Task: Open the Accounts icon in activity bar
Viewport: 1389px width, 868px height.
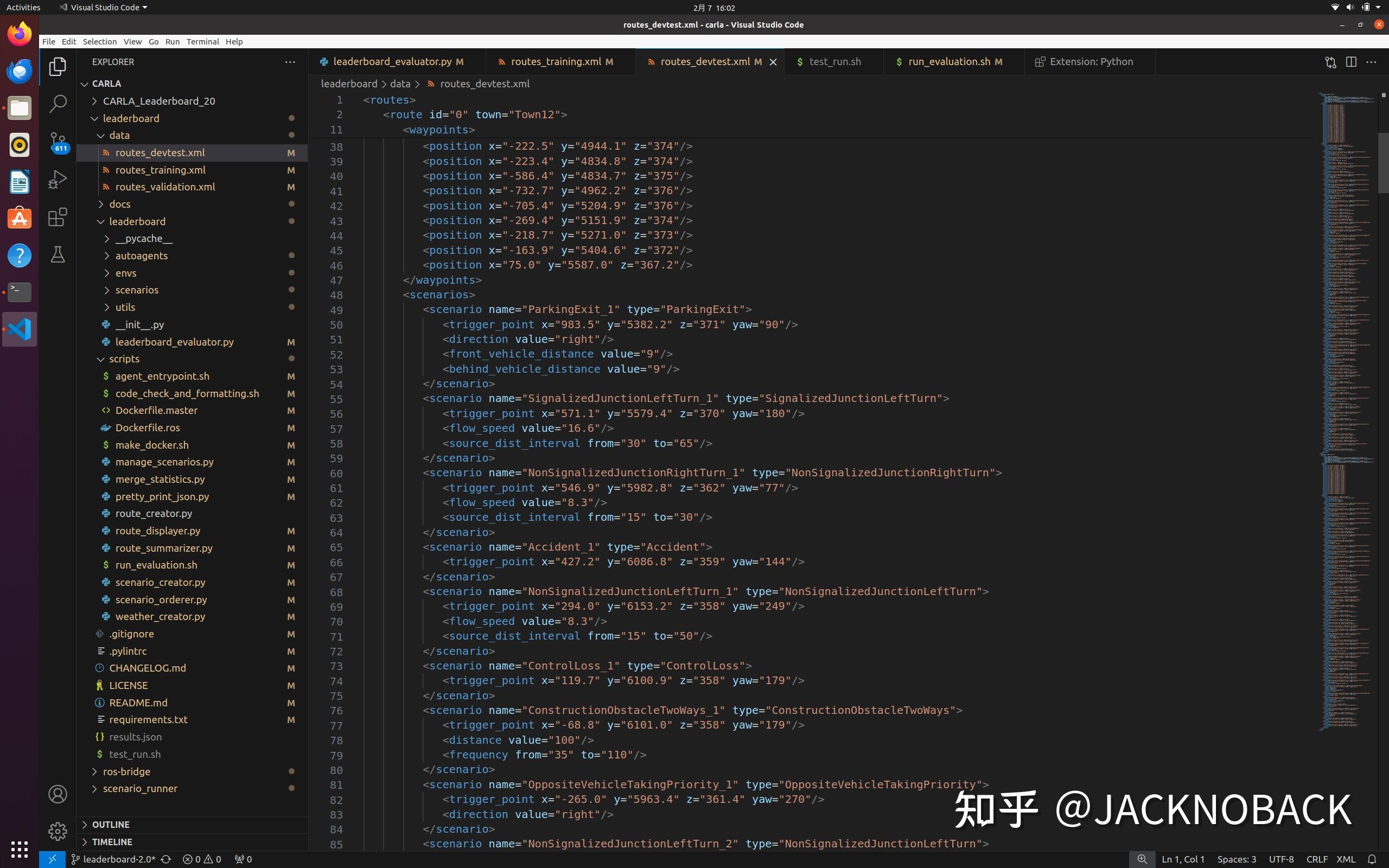Action: [58, 794]
